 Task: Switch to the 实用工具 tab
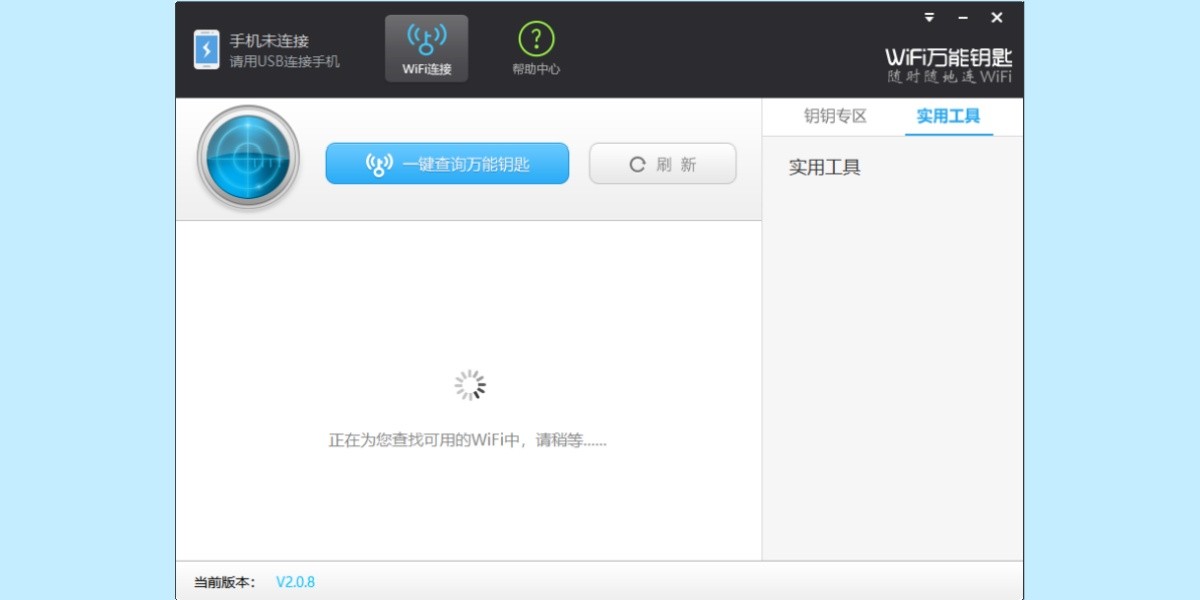pyautogui.click(x=948, y=117)
